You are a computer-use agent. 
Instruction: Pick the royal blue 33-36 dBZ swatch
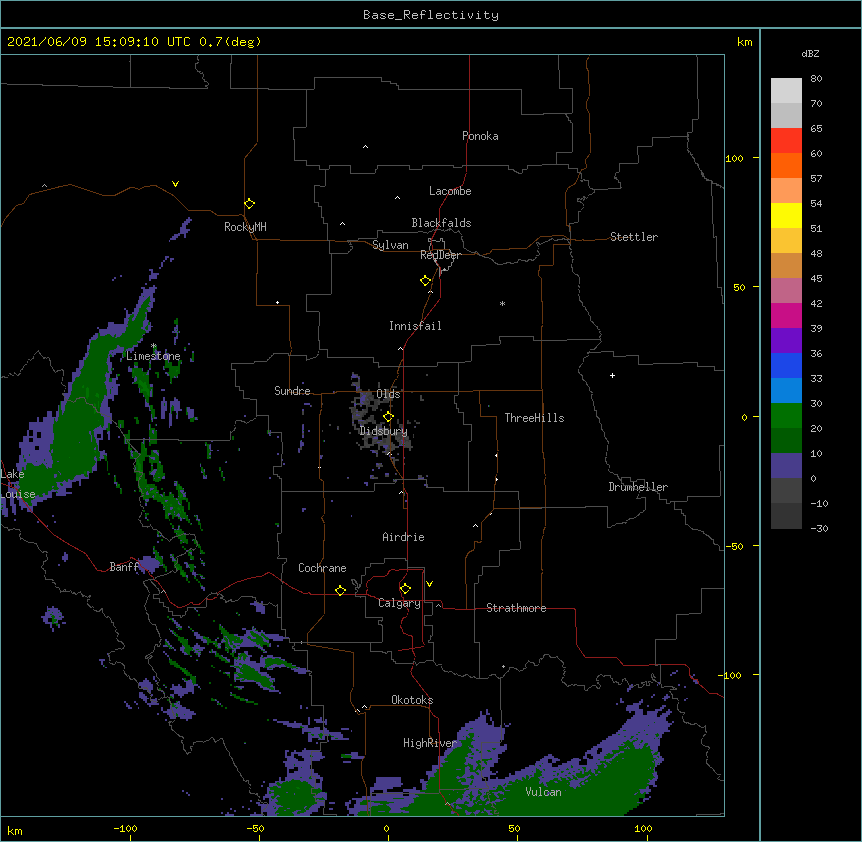coord(786,365)
